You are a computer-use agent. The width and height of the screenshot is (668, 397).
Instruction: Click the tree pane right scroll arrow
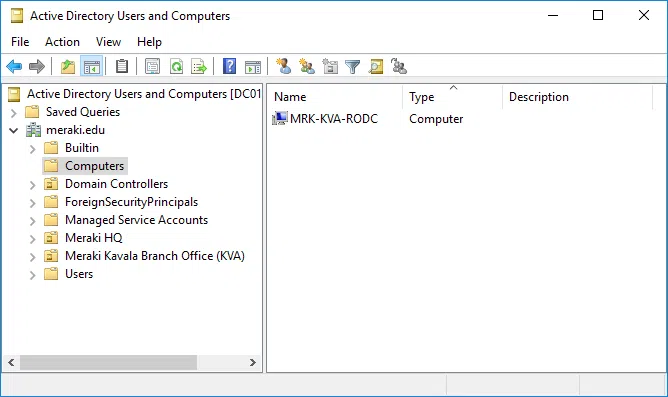(x=253, y=362)
